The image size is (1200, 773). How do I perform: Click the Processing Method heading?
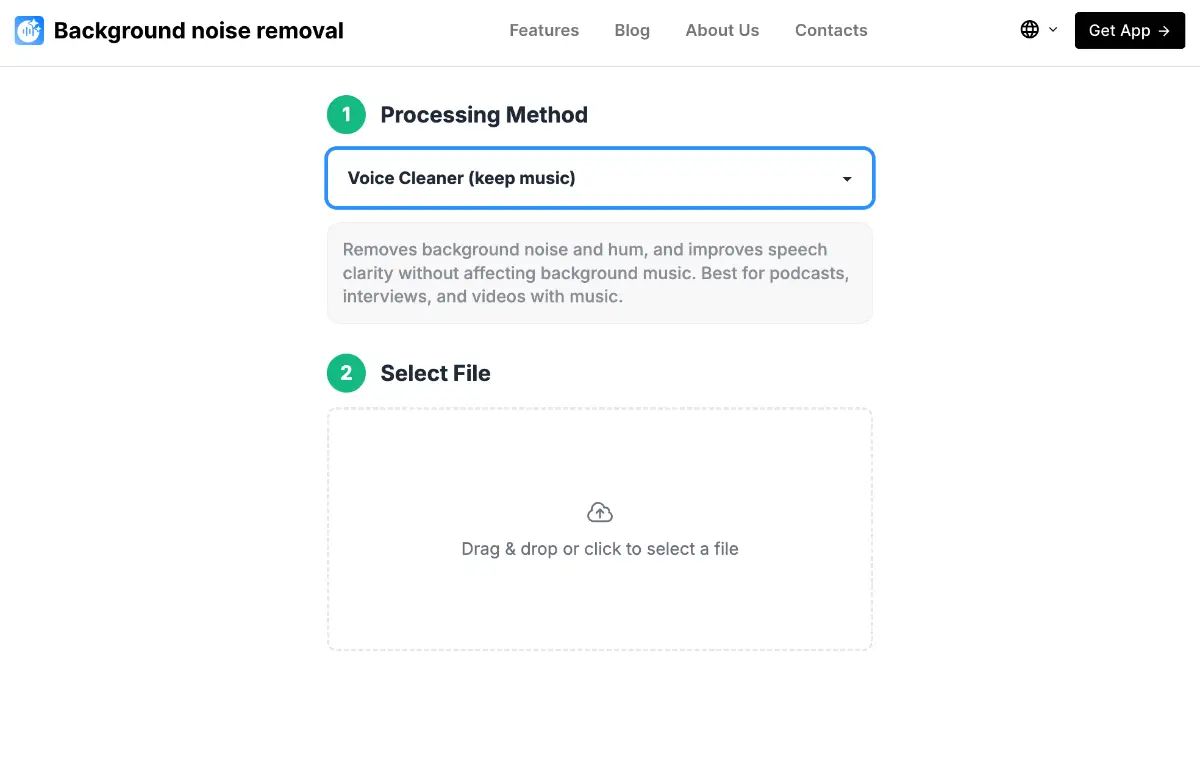click(x=484, y=115)
